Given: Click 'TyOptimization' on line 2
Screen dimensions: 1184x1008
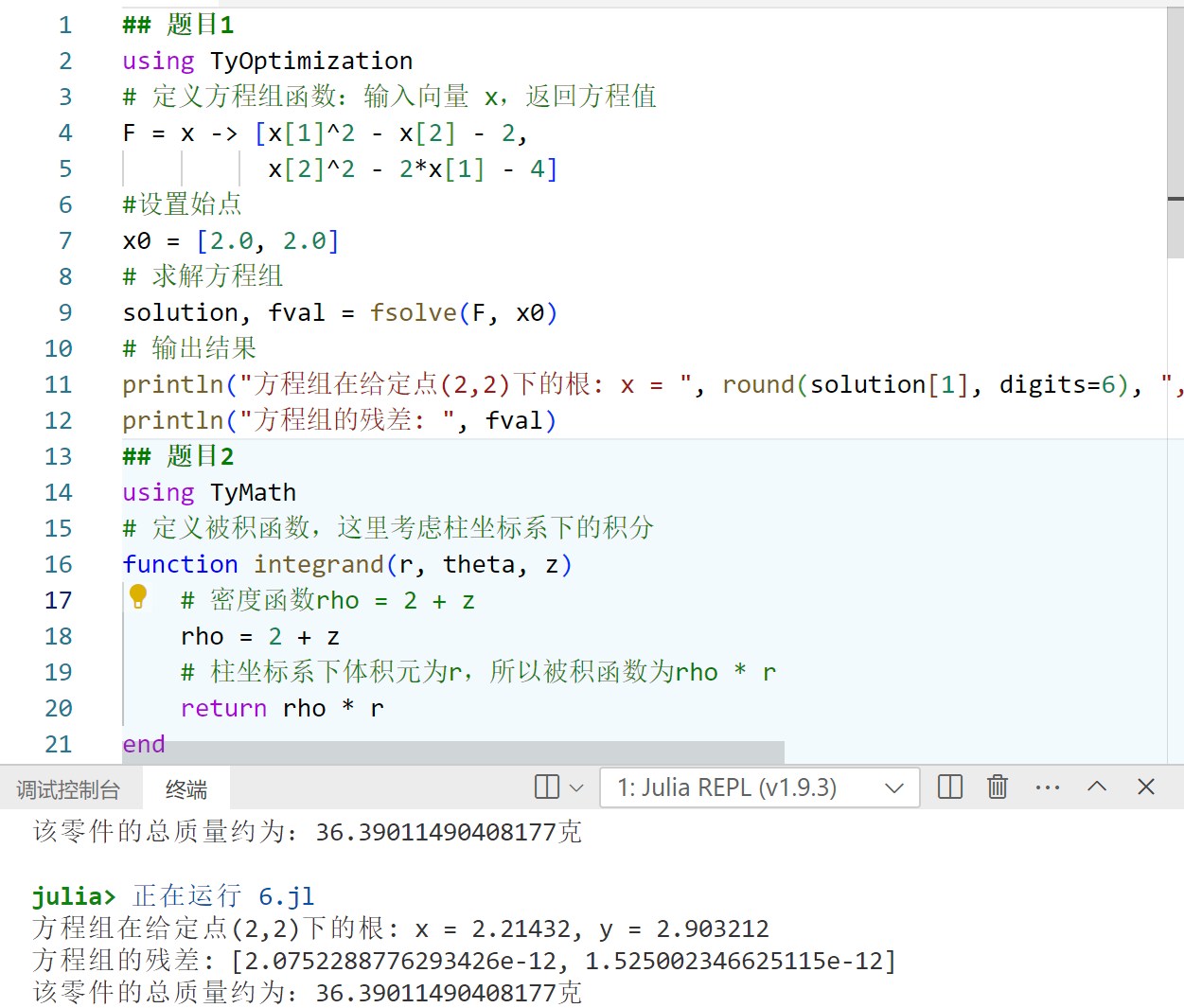Looking at the screenshot, I should point(311,61).
